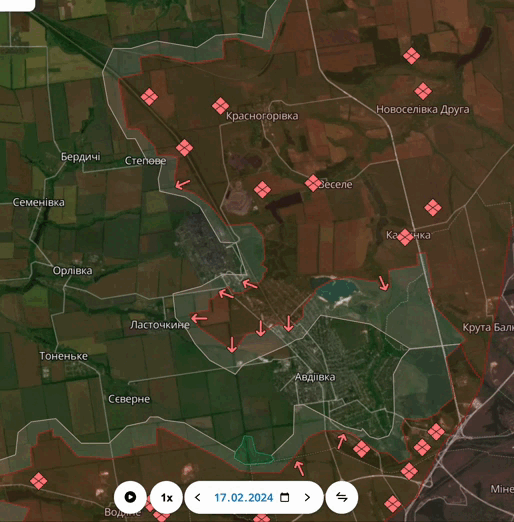Click the Степове village label
Viewport: 514px width, 522px height.
(146, 161)
